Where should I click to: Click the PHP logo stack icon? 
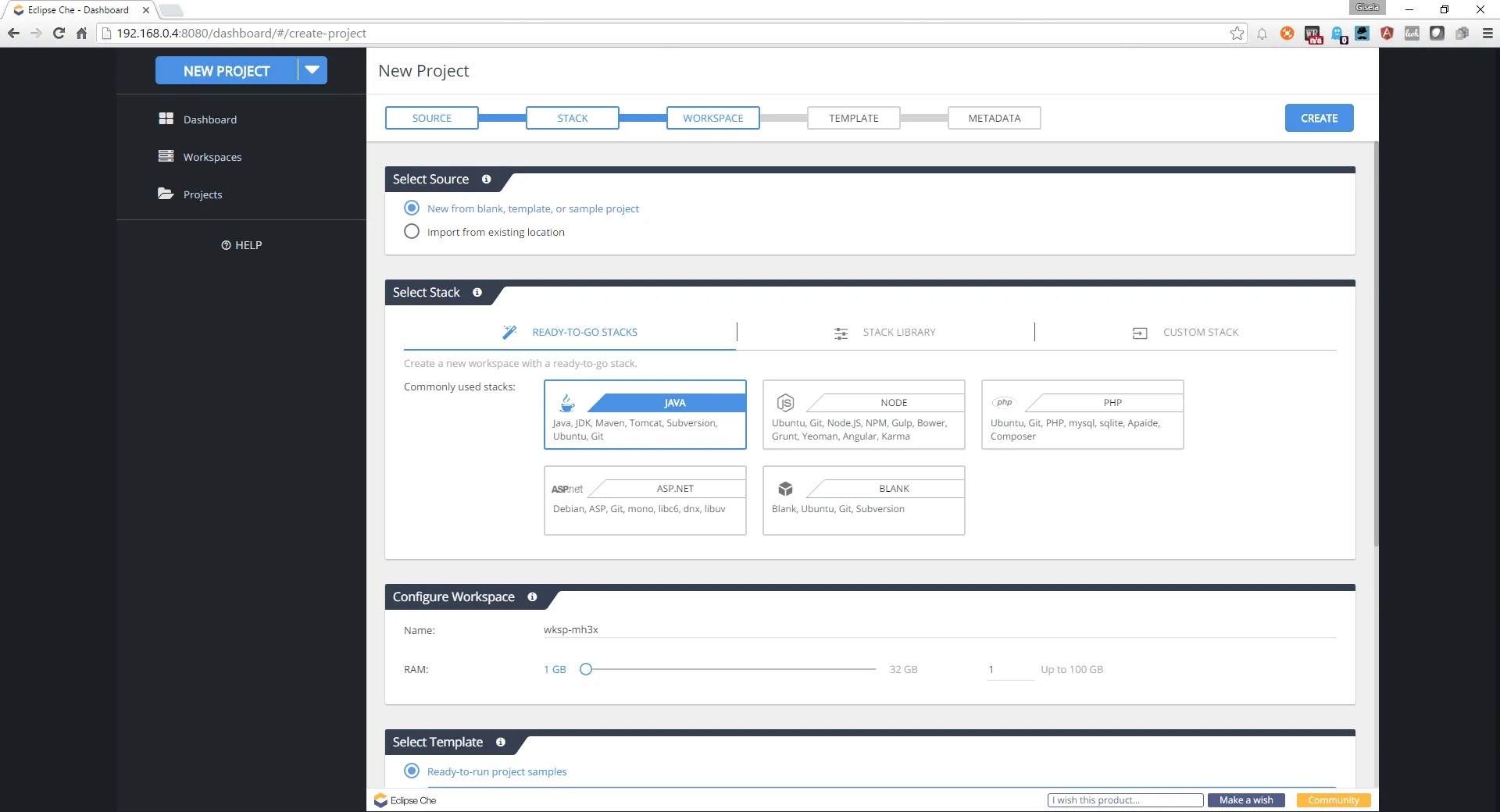pos(1004,403)
